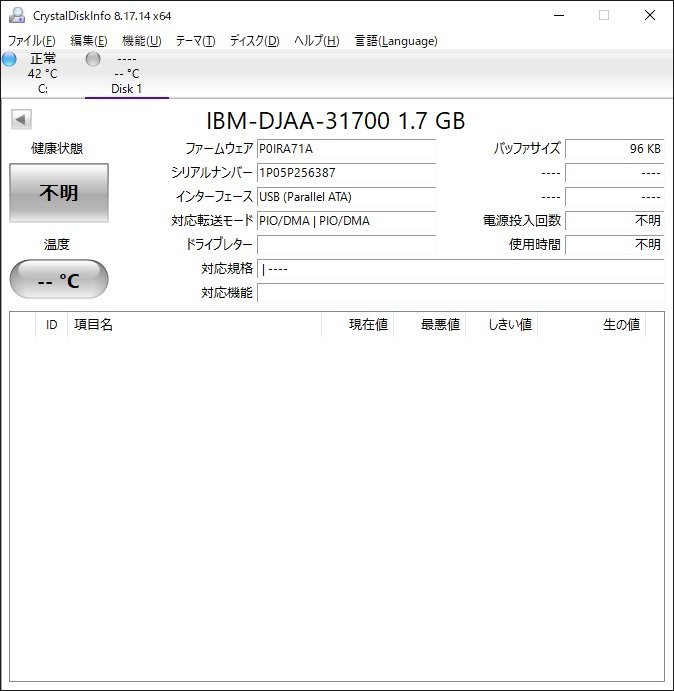Click the ファームウェア label

pos(219,149)
